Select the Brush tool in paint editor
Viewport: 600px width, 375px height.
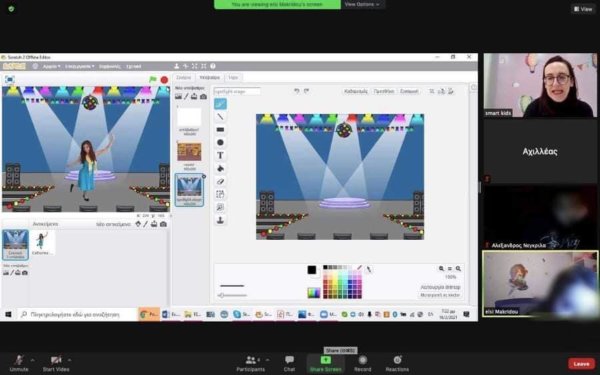[x=220, y=104]
